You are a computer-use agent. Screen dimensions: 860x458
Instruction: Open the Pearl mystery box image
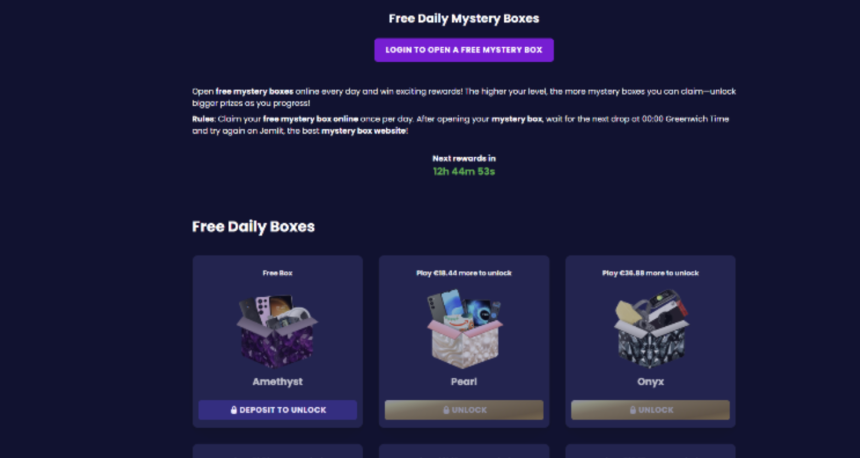click(x=464, y=328)
